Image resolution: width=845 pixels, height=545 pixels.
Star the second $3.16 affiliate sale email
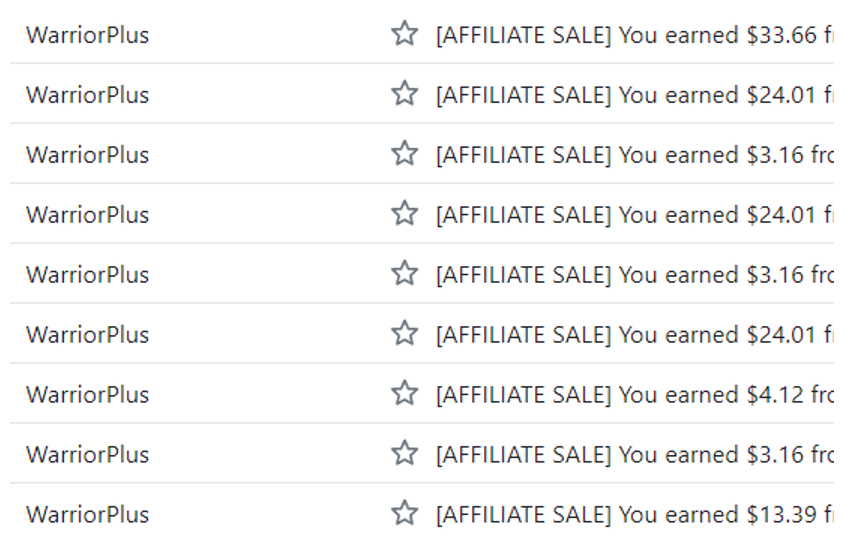404,274
